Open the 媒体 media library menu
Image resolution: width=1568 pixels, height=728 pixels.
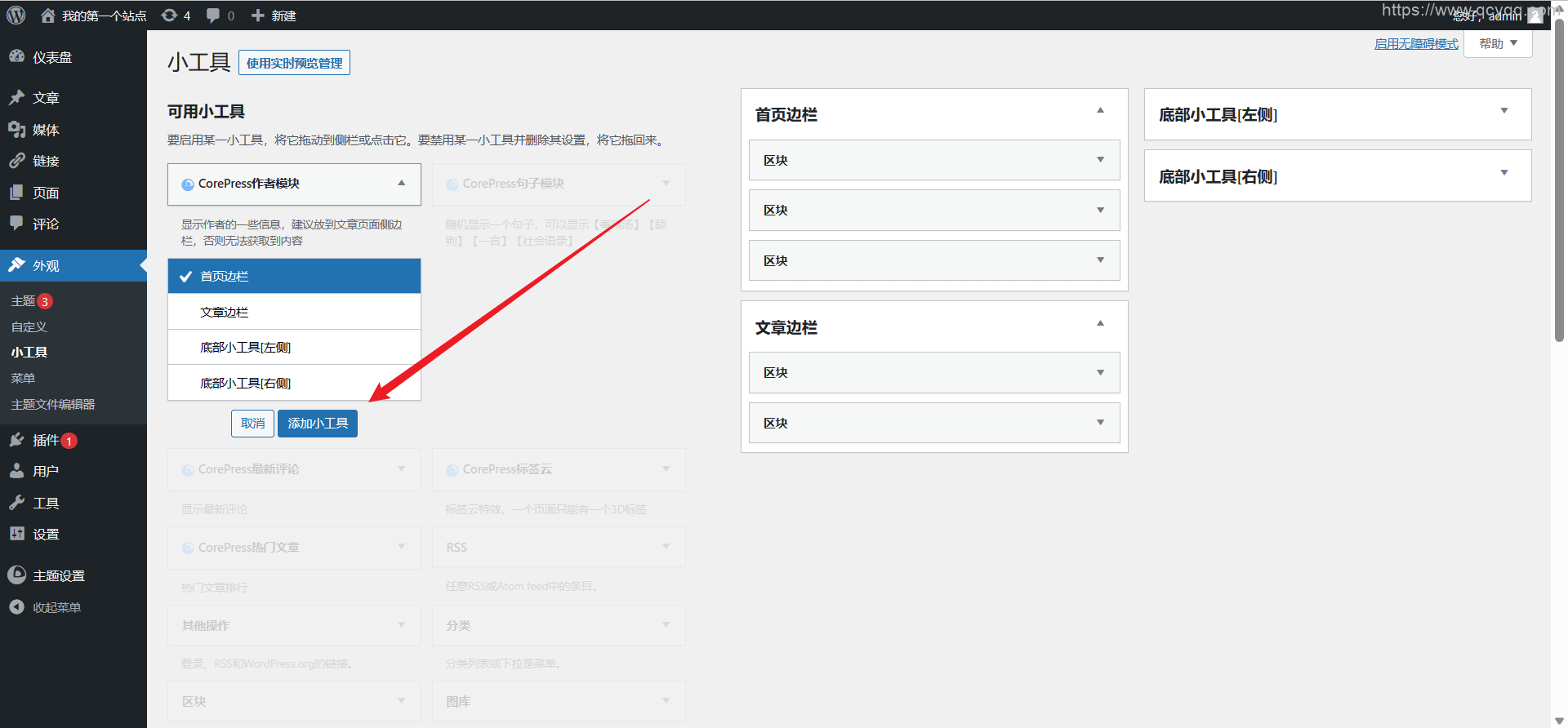[46, 130]
